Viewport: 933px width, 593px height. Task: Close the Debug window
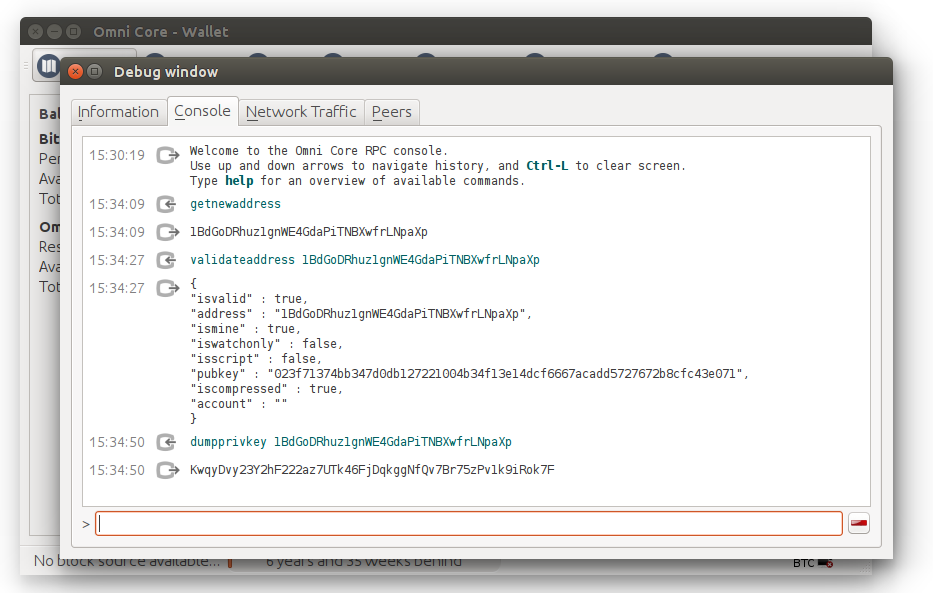[76, 71]
